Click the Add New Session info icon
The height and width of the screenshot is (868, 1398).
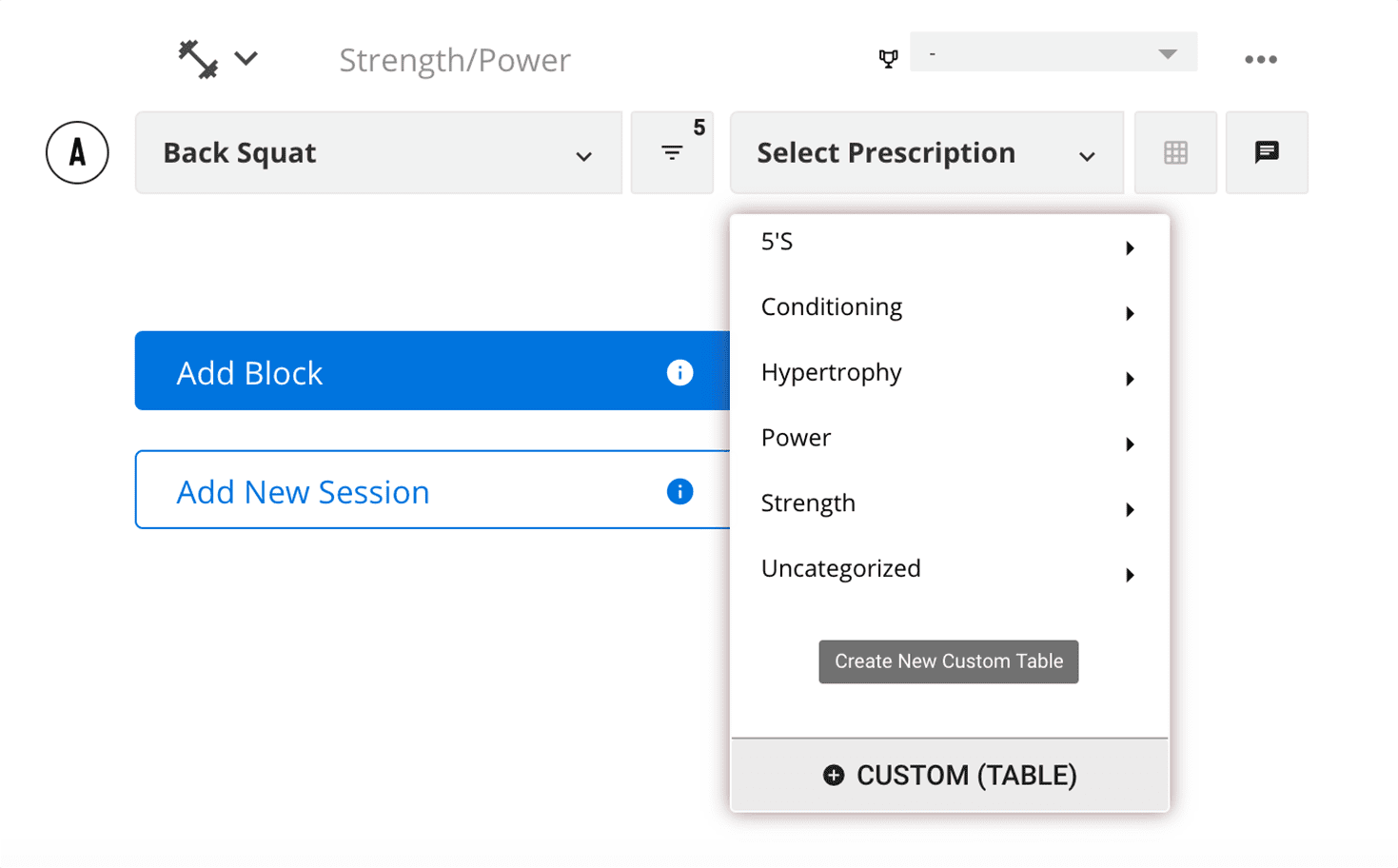point(679,491)
